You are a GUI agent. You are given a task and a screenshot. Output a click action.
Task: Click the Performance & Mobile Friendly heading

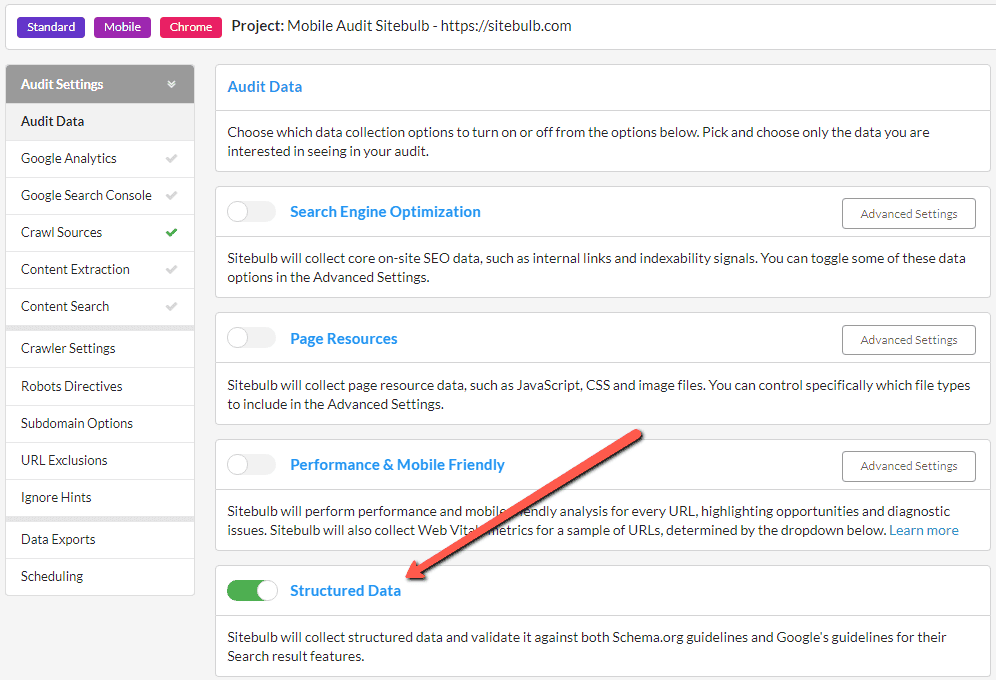[x=397, y=465]
